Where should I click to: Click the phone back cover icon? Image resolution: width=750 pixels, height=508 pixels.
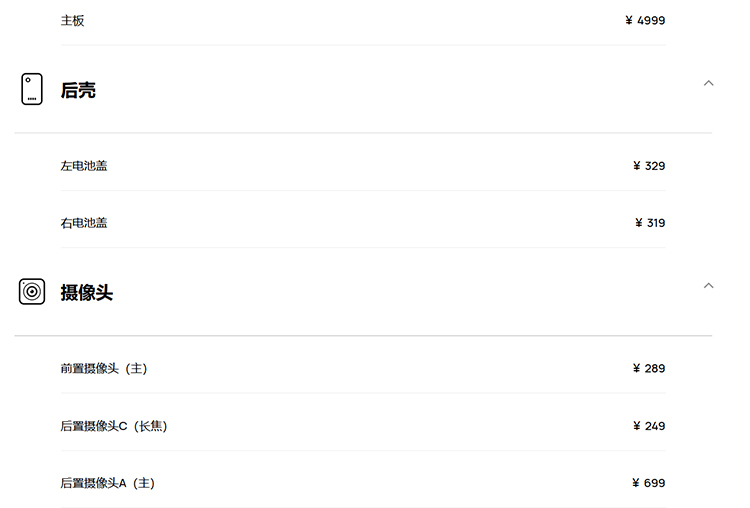32,89
